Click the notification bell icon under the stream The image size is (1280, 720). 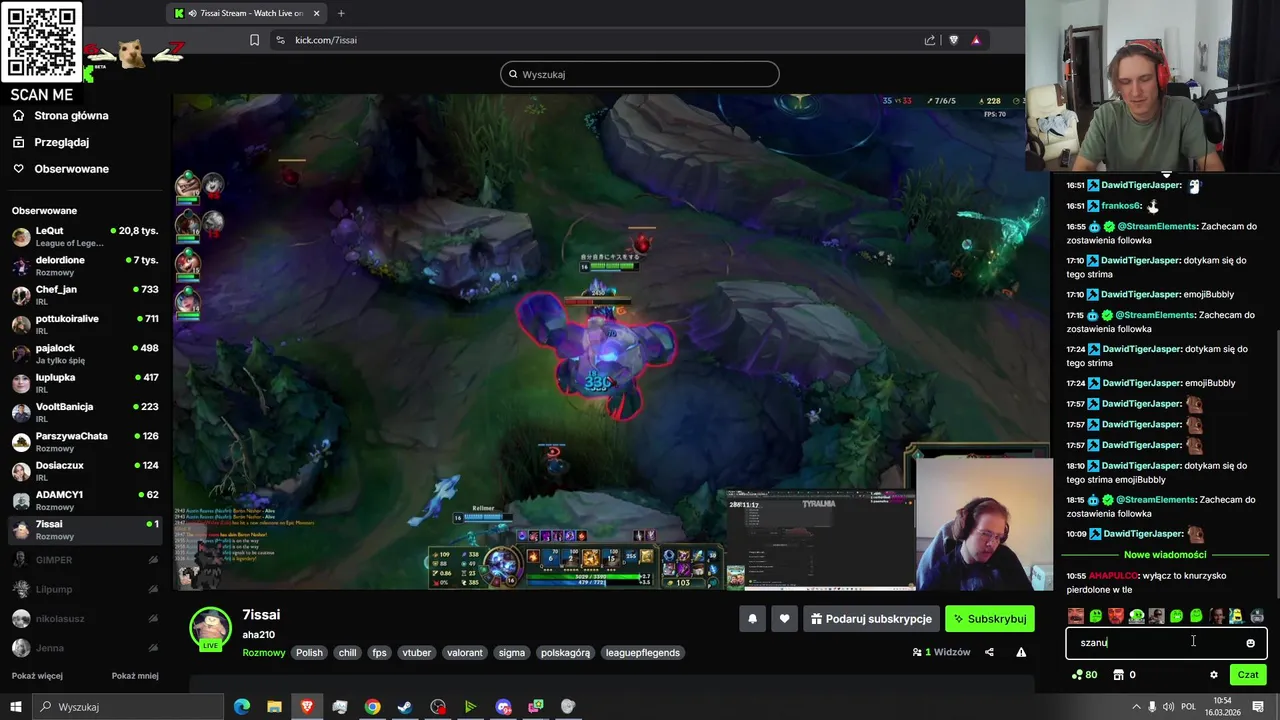(x=753, y=619)
